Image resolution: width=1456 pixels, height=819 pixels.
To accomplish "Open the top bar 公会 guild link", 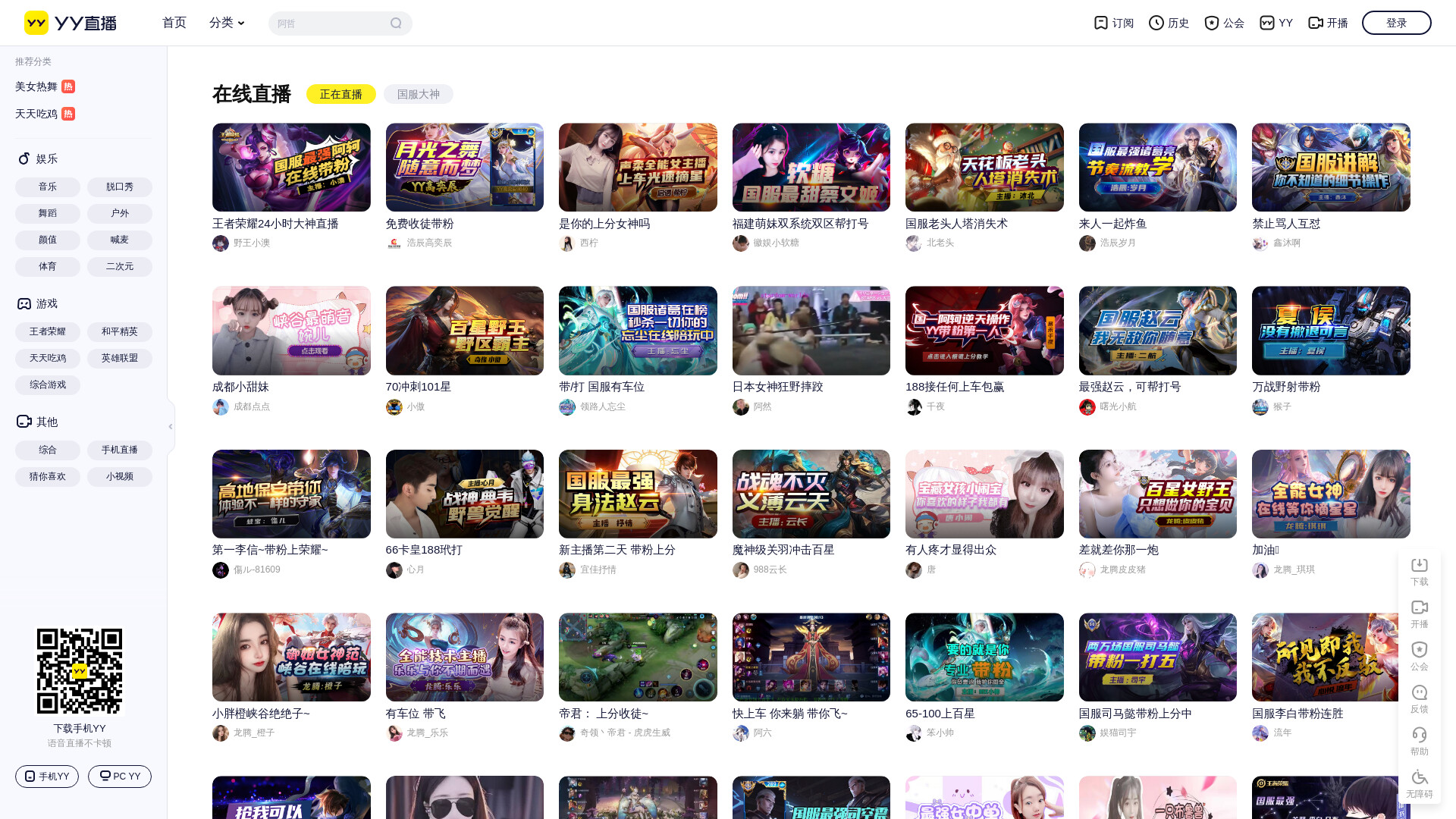I will [1224, 23].
